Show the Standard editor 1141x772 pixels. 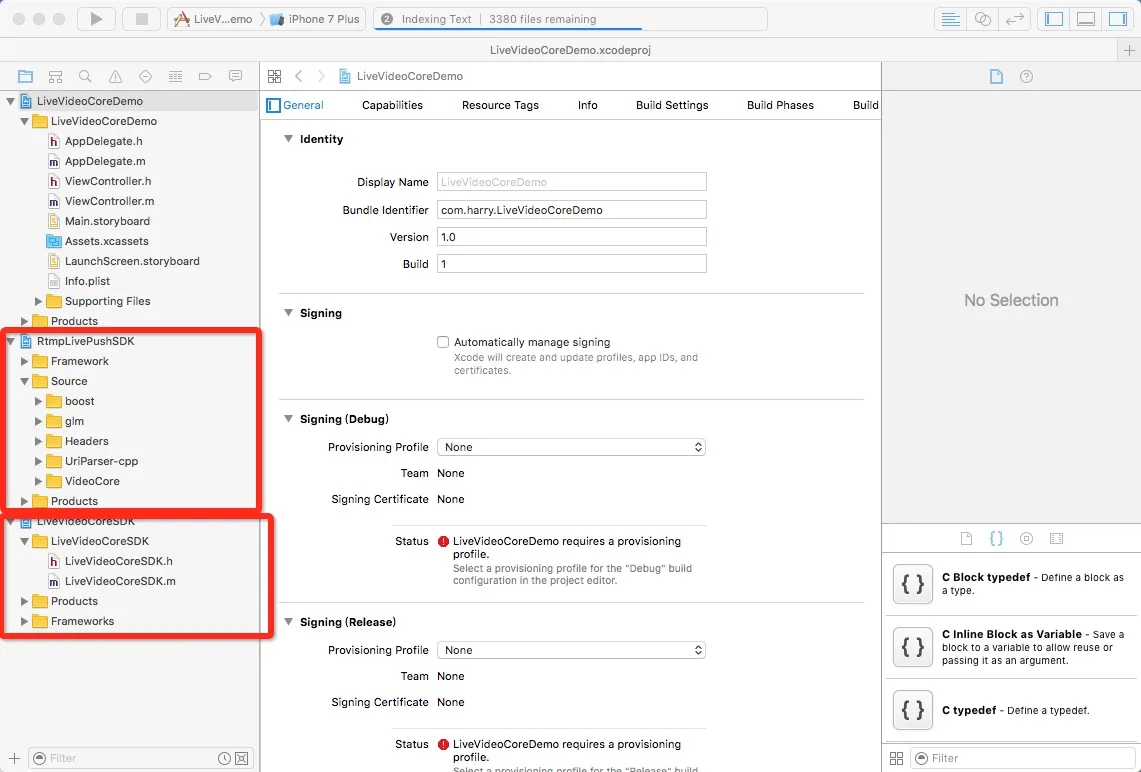pyautogui.click(x=950, y=19)
